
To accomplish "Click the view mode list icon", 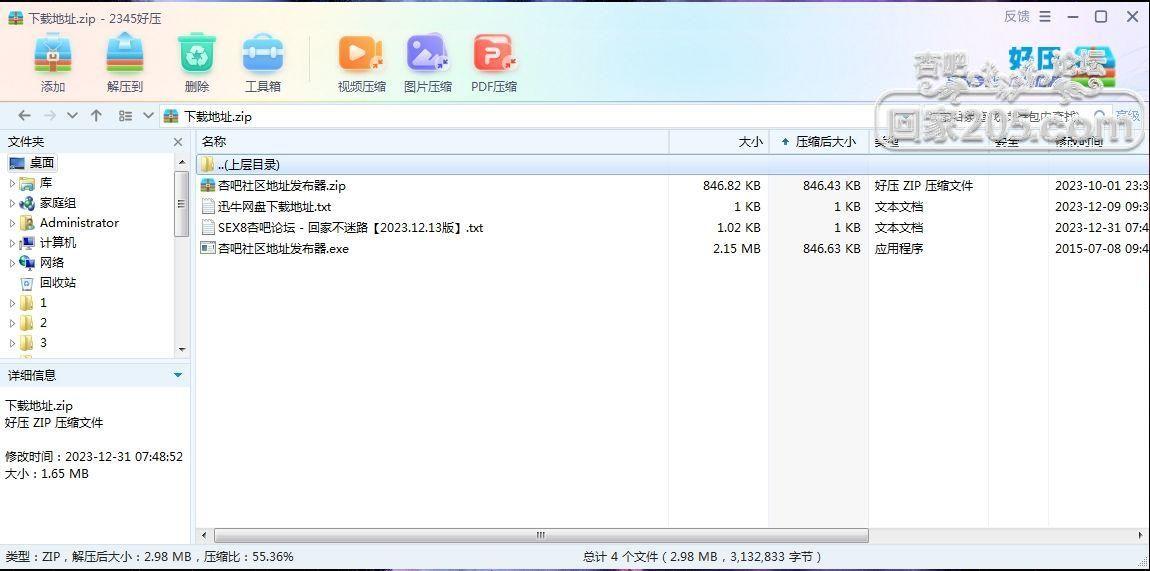I will click(125, 116).
